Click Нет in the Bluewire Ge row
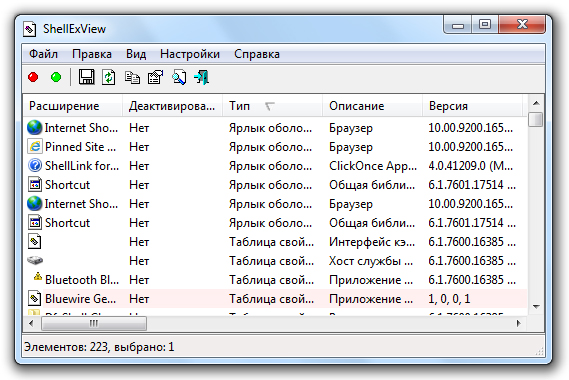 (x=139, y=299)
